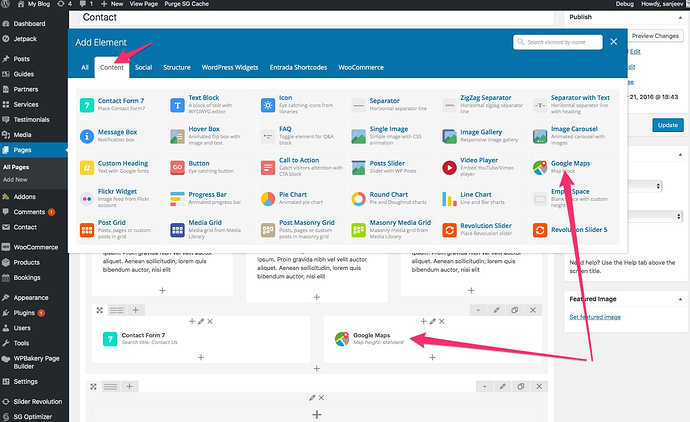The width and height of the screenshot is (690, 422).
Task: Open Comments in the admin sidebar
Action: tap(29, 212)
